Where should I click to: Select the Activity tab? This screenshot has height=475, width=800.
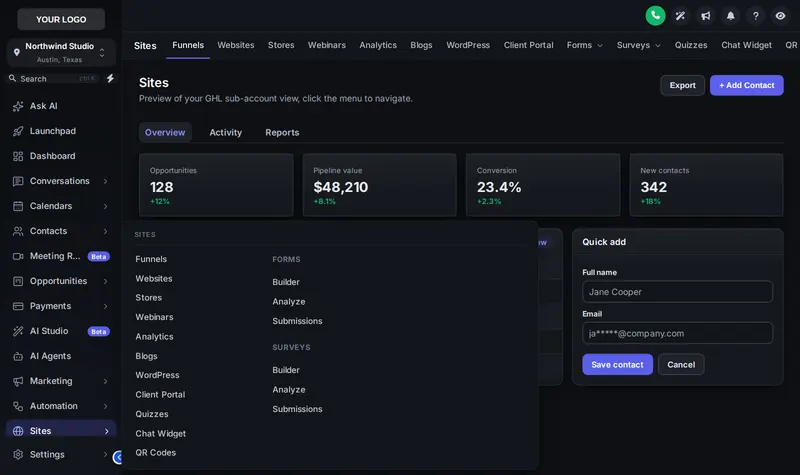[x=226, y=133]
